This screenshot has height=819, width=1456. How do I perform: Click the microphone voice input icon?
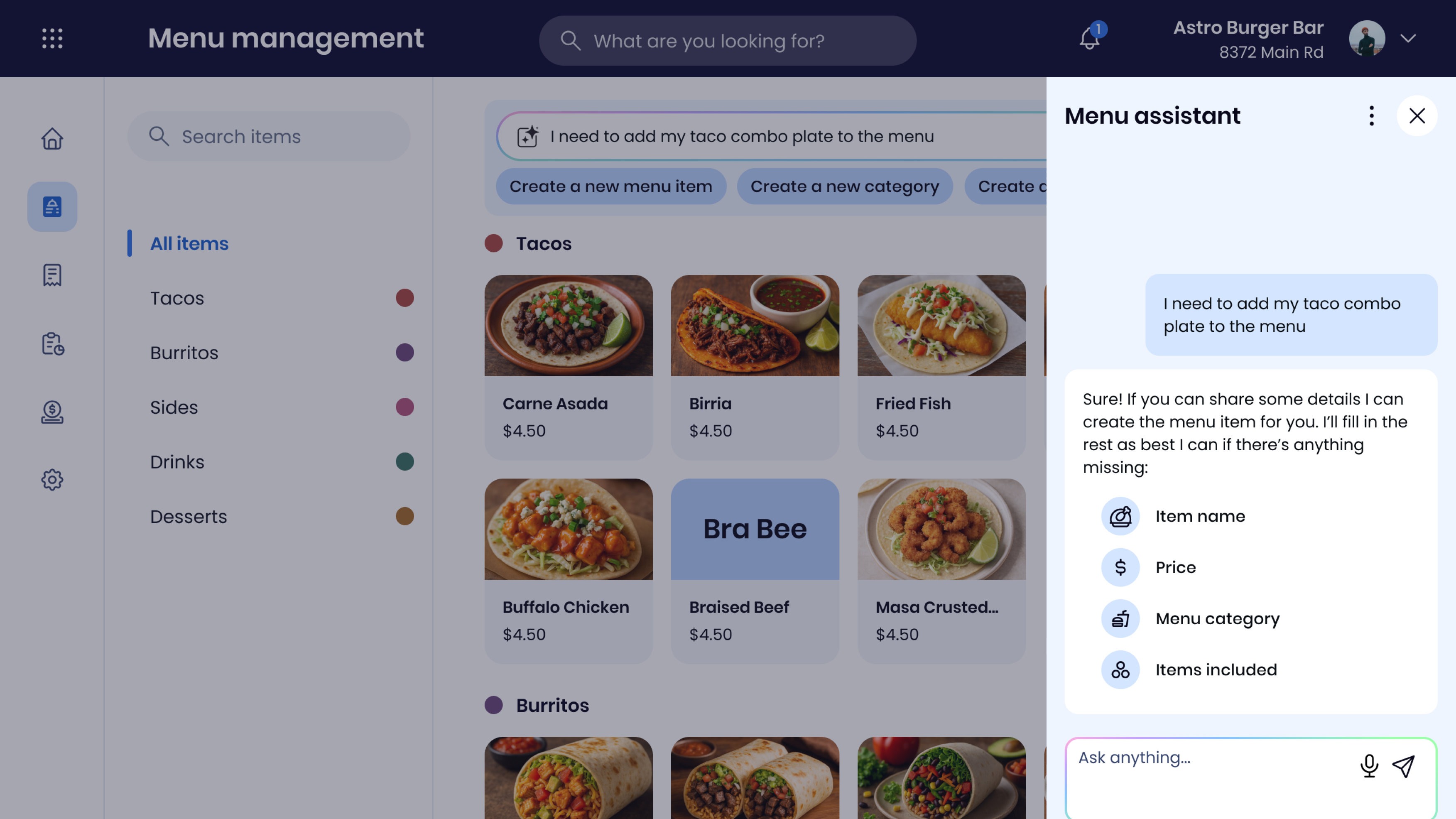1369,766
